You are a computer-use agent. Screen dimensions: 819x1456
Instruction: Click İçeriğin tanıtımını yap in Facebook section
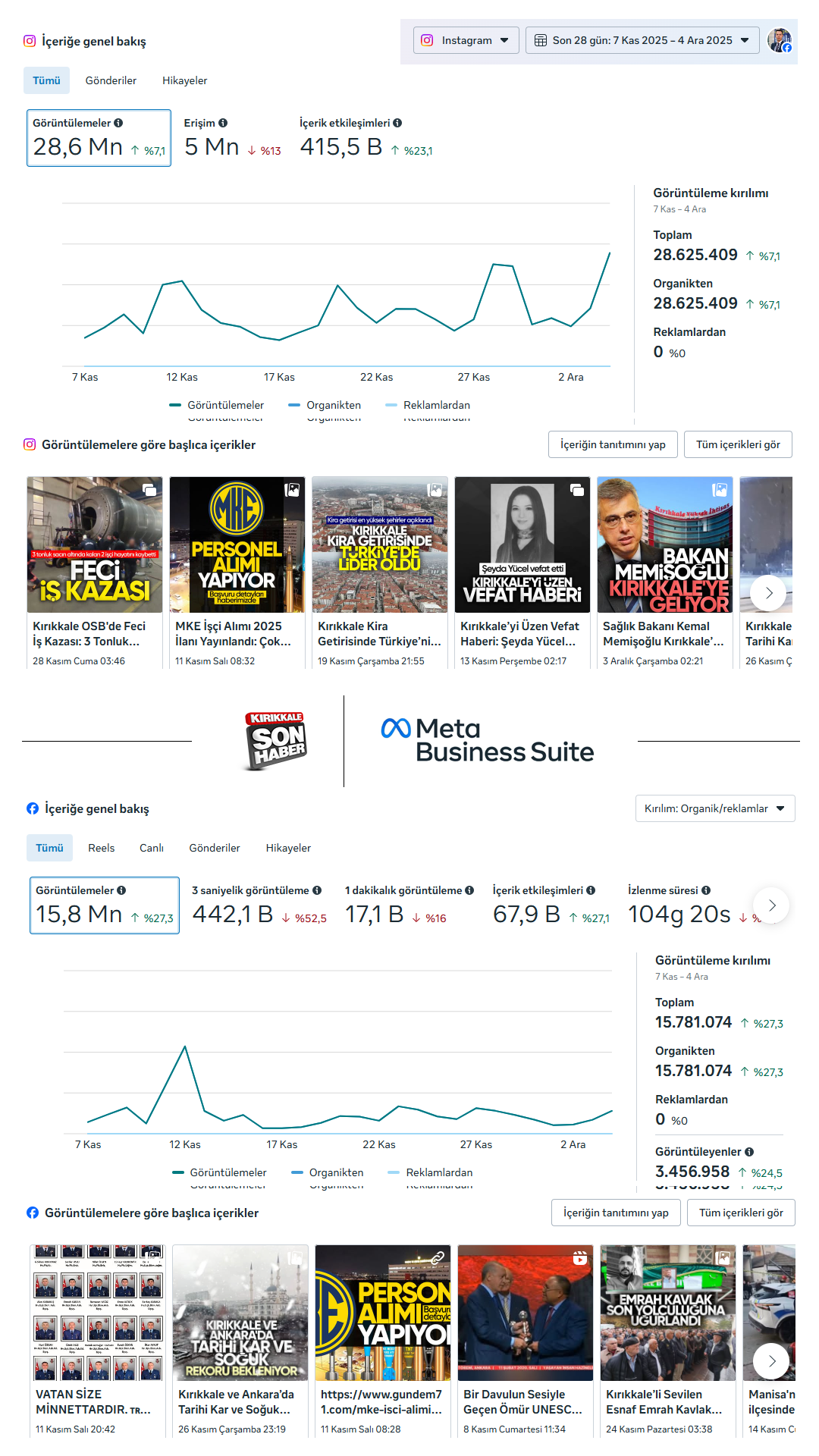(x=616, y=1213)
